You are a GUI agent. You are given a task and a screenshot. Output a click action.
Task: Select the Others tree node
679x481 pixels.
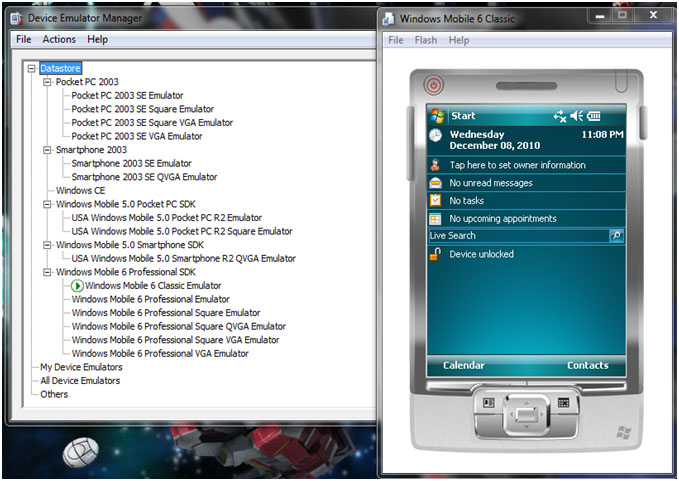pyautogui.click(x=54, y=394)
